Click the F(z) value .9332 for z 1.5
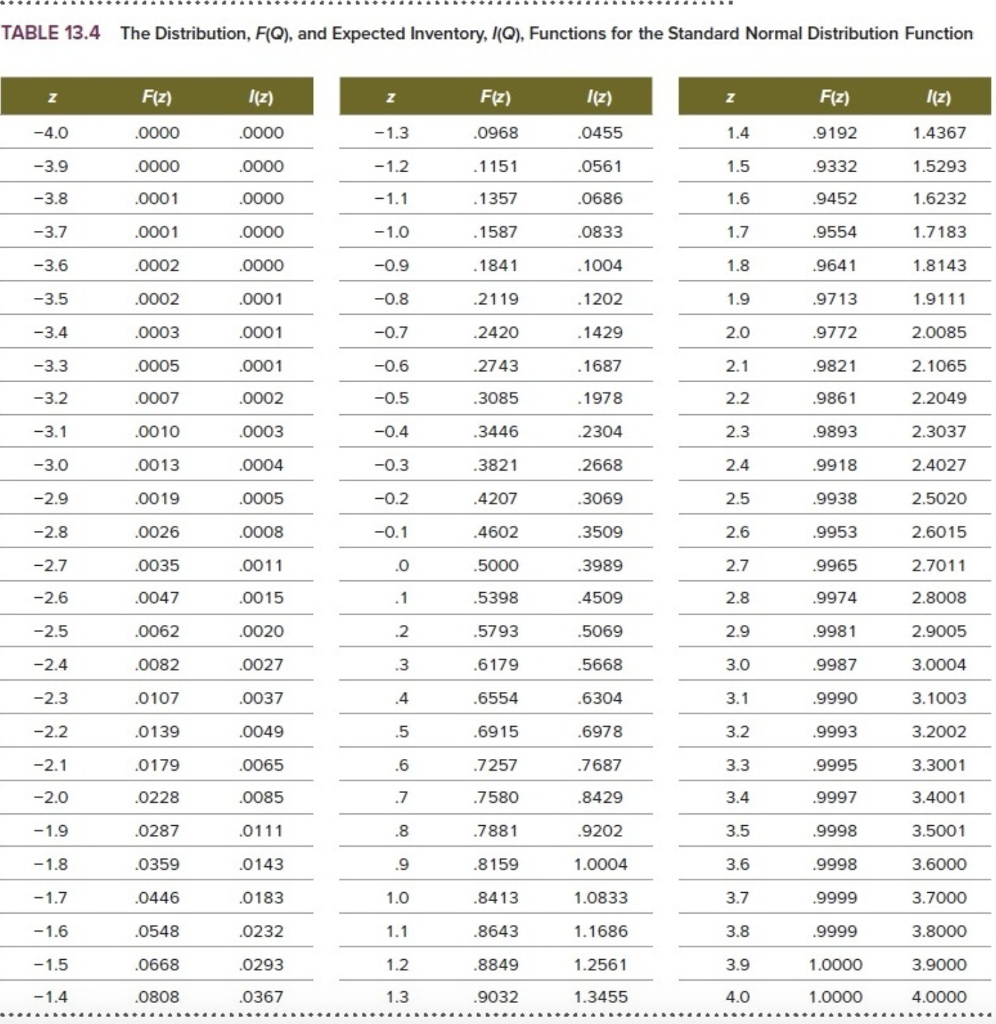 (835, 167)
